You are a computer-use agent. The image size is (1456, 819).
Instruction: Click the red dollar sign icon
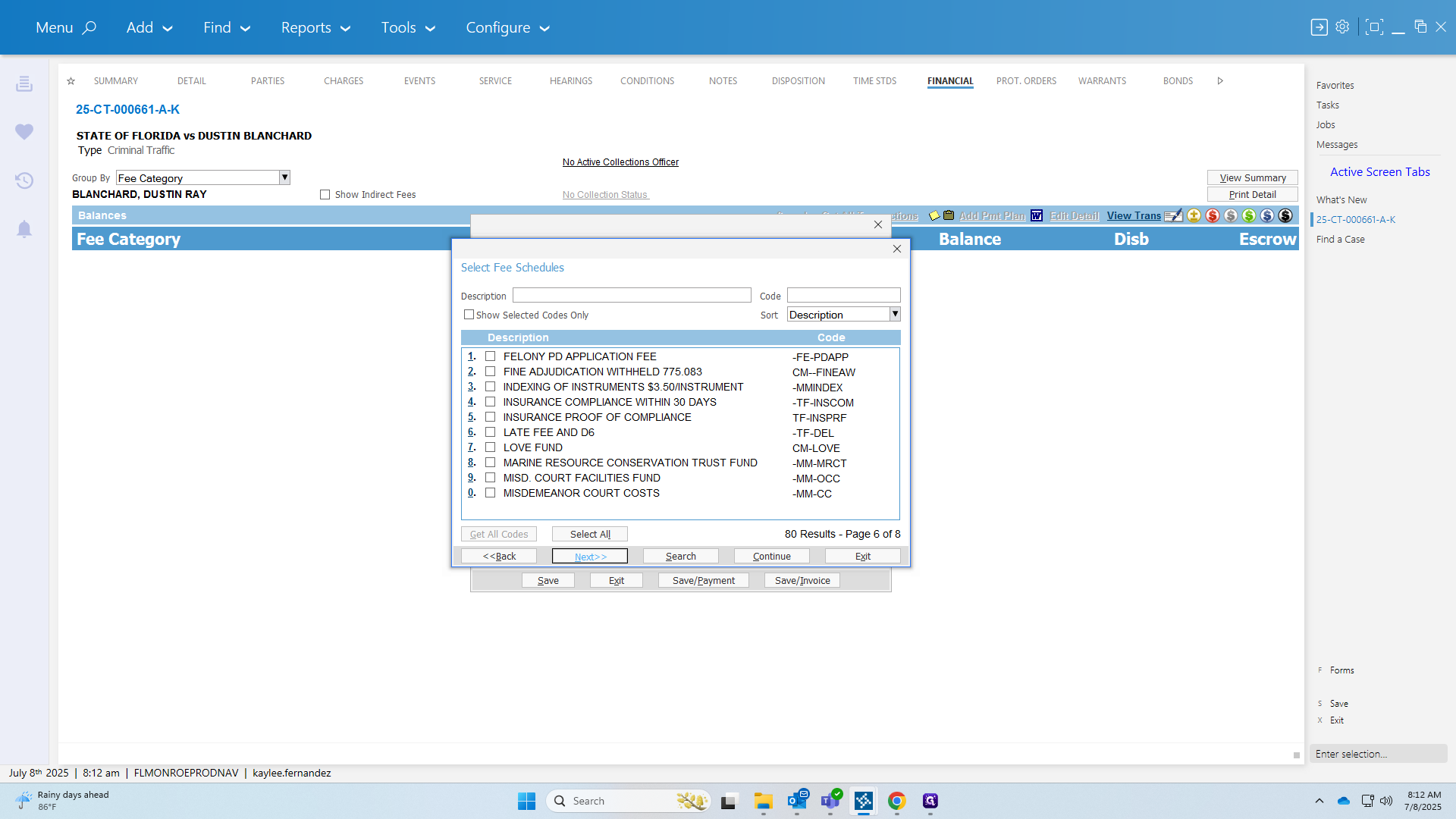pos(1213,216)
